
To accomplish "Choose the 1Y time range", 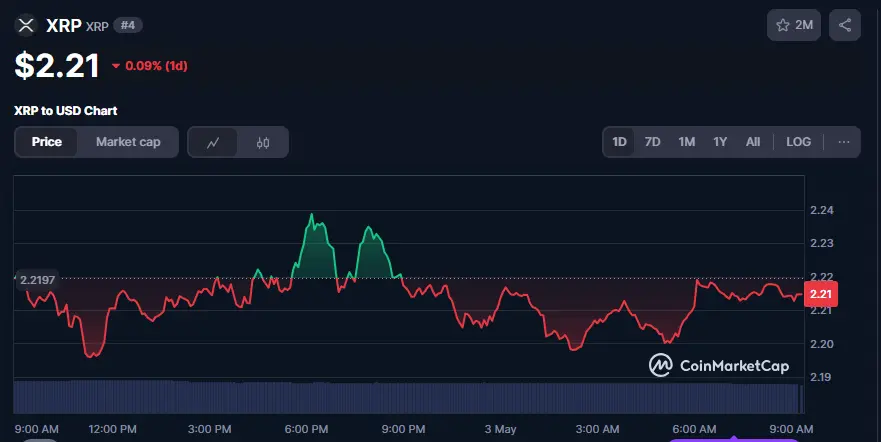I will 720,142.
